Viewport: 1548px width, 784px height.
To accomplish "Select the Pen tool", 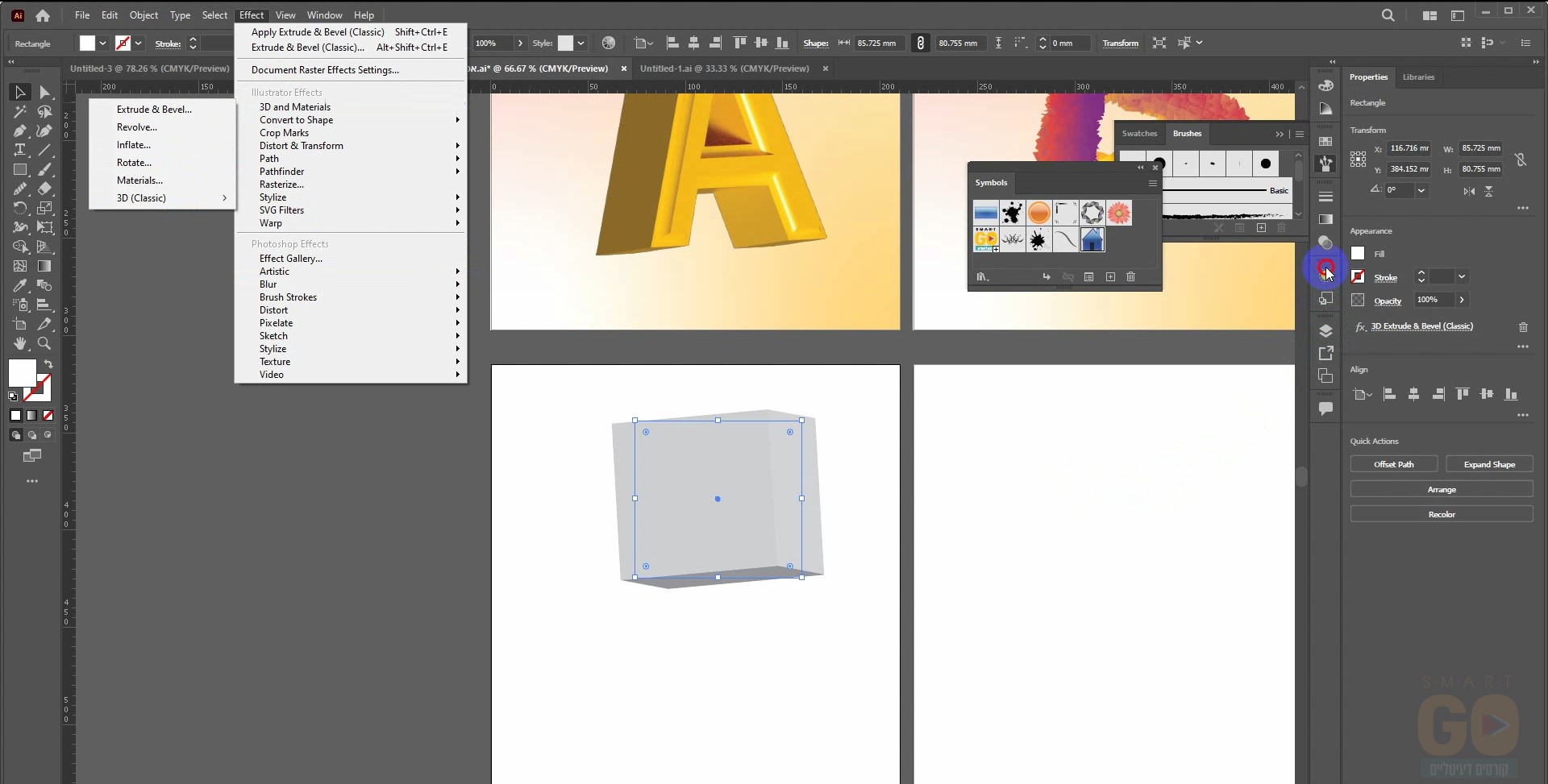I will [20, 131].
